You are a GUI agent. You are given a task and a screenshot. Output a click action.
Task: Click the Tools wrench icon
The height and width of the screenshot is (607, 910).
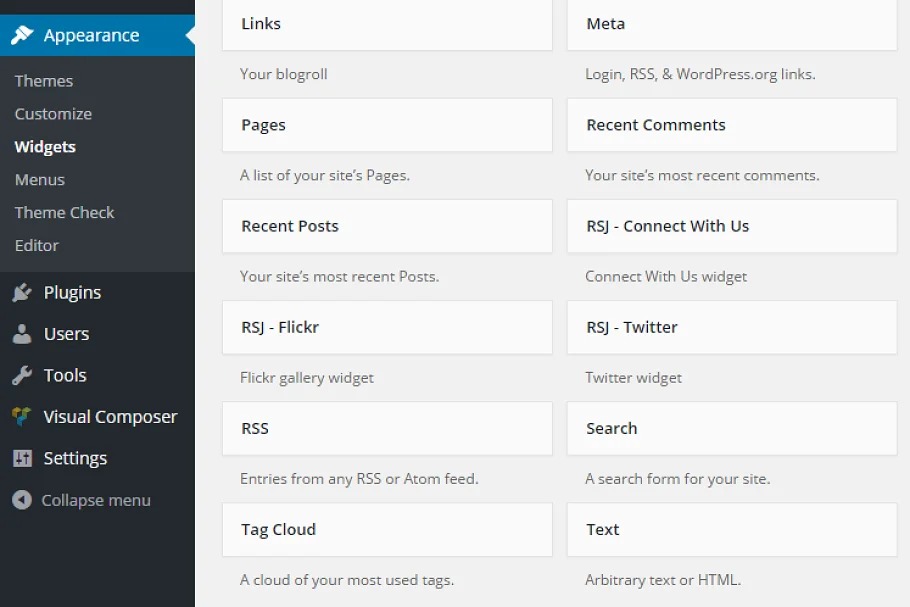pos(22,376)
